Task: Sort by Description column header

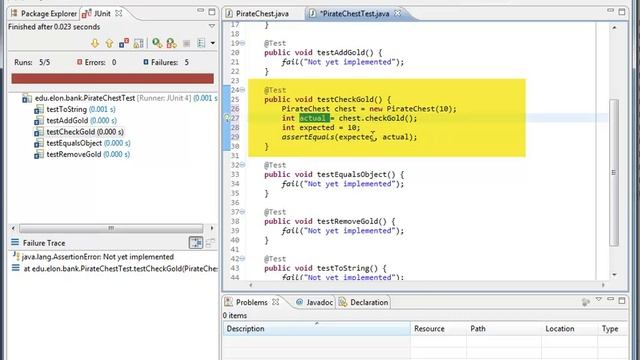Action: pyautogui.click(x=317, y=329)
